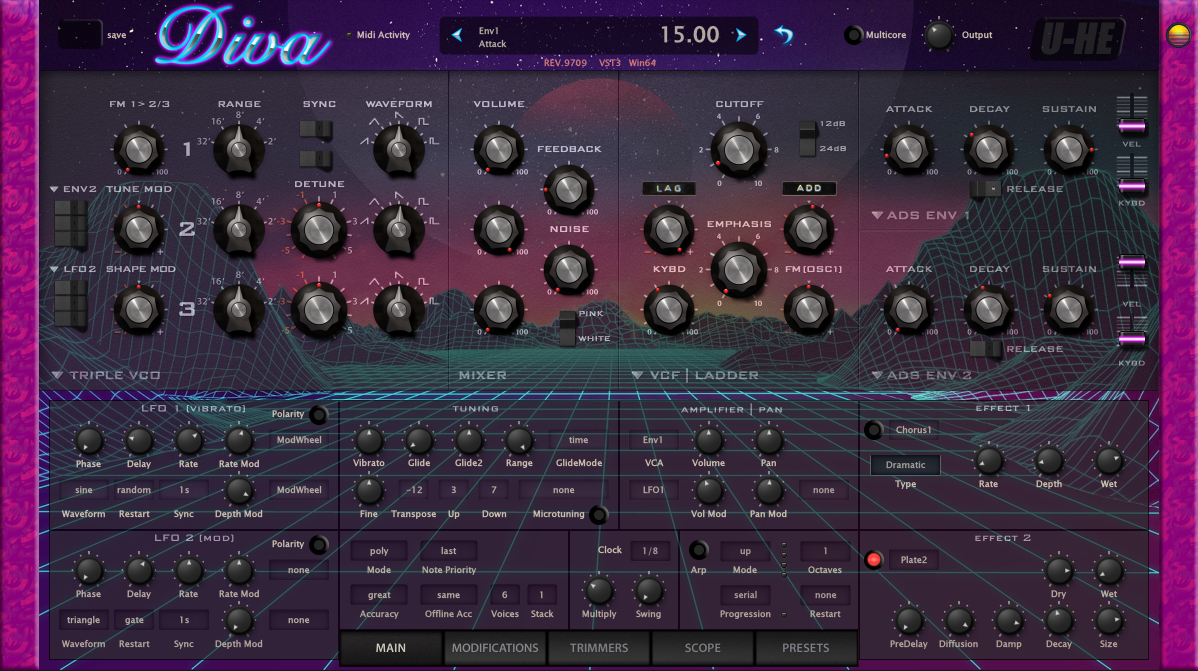Open the LFO 1 sine waveform dropdown

[x=83, y=490]
